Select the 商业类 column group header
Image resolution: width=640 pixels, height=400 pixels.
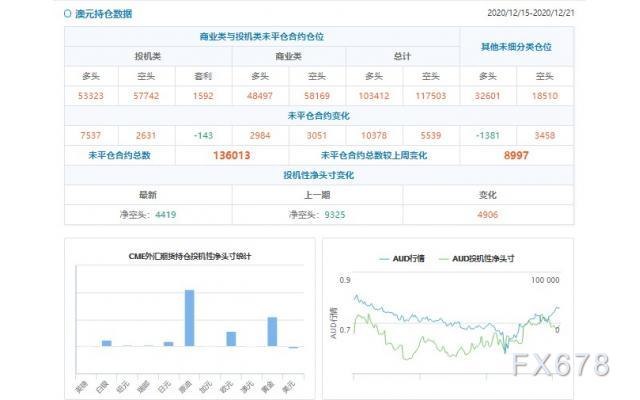(289, 56)
